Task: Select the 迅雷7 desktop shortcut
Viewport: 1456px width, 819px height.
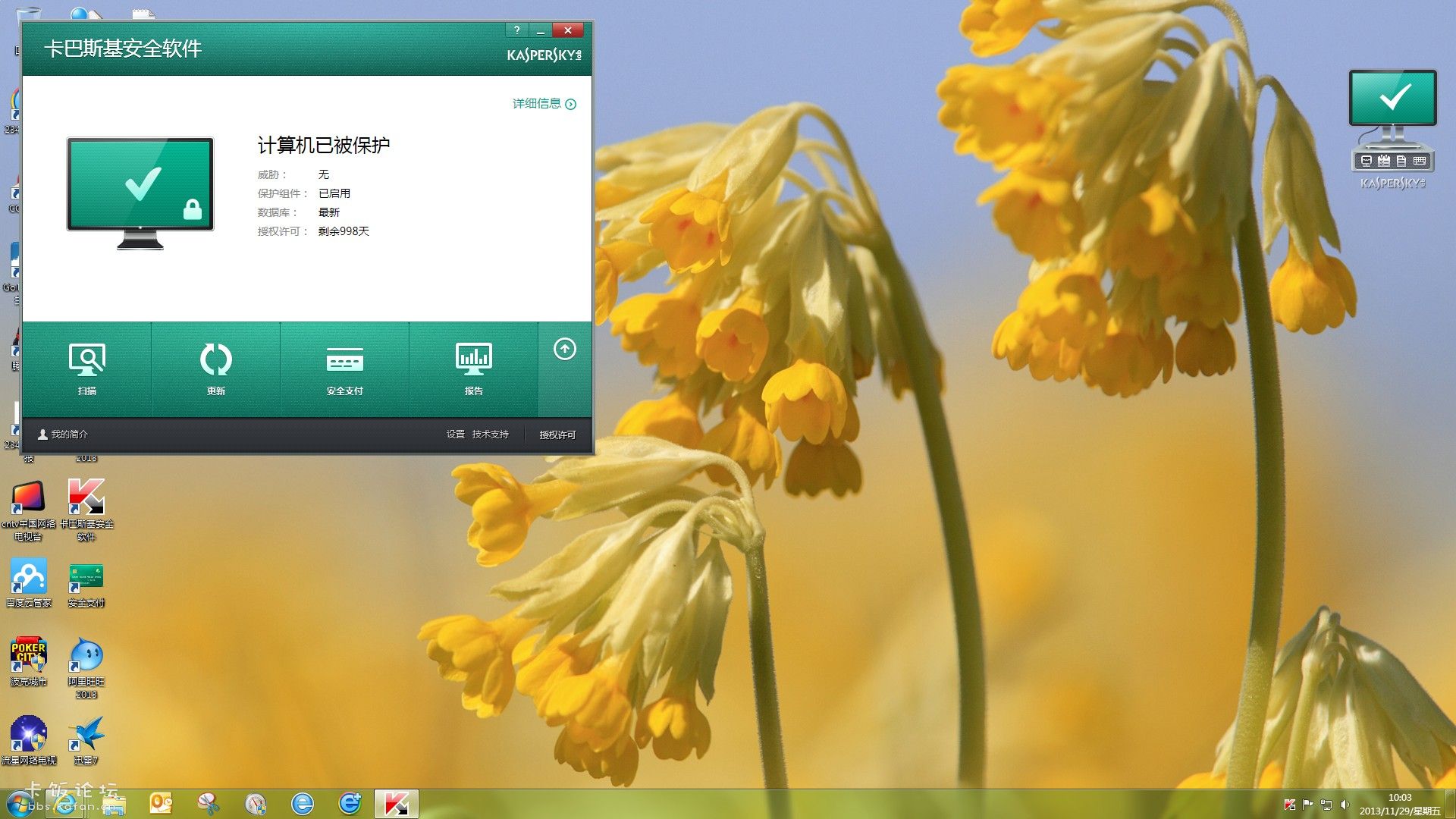Action: 86,740
